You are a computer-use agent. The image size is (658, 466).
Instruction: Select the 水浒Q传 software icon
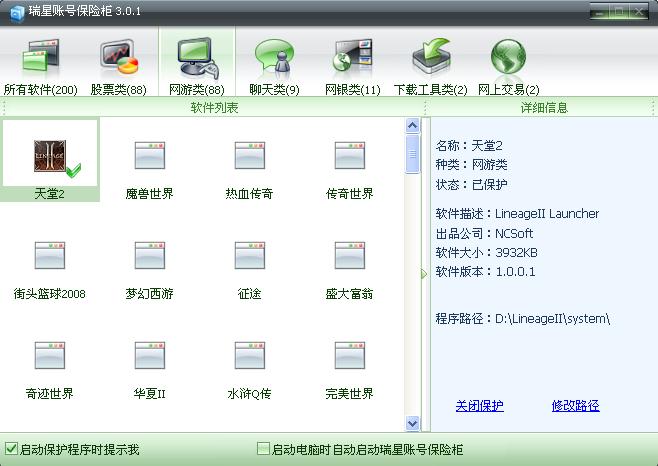(250, 355)
